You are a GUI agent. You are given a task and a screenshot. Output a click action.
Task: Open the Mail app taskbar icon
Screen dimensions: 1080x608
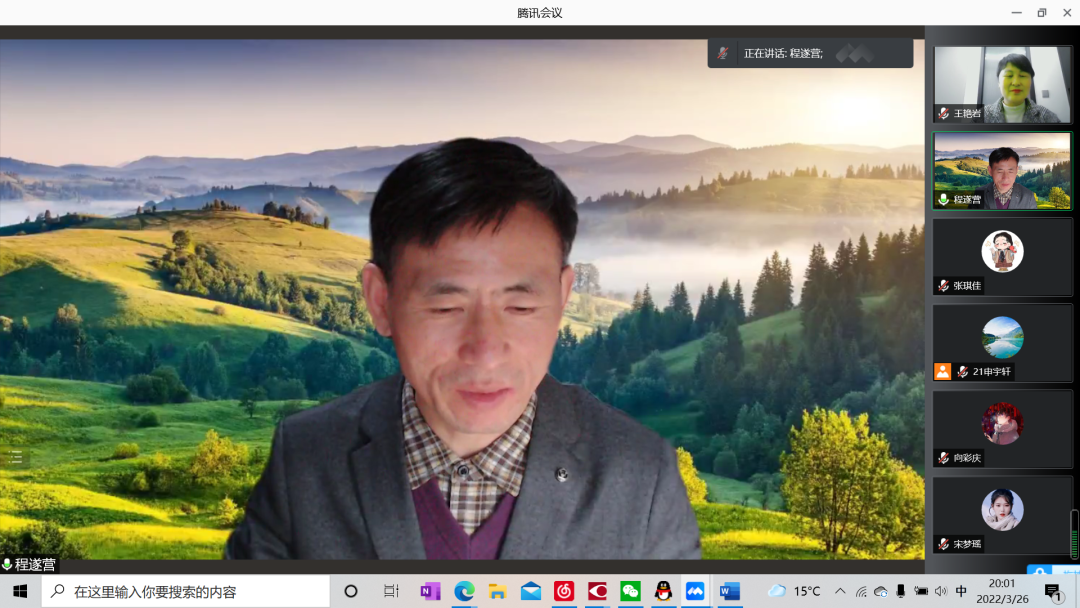[x=531, y=591]
